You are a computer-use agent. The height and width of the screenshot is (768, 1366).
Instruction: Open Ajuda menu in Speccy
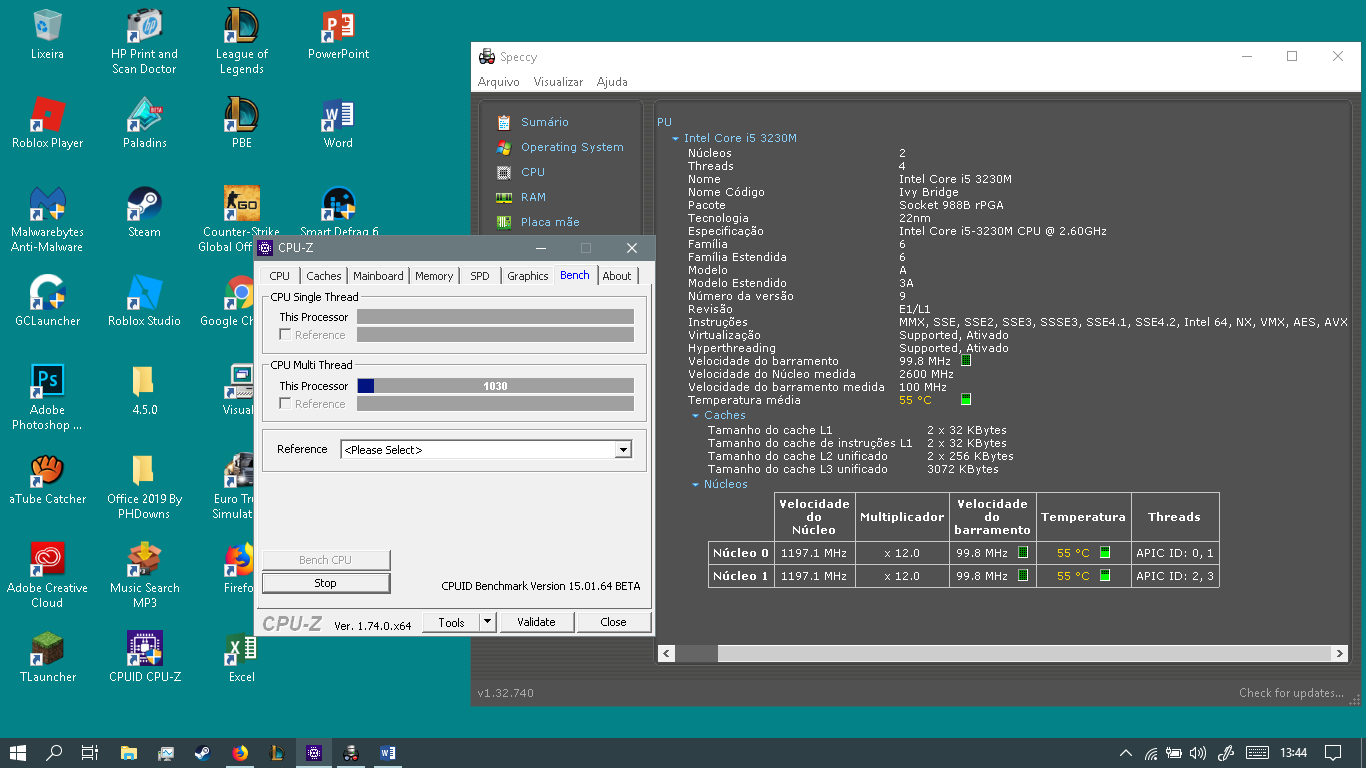(612, 82)
